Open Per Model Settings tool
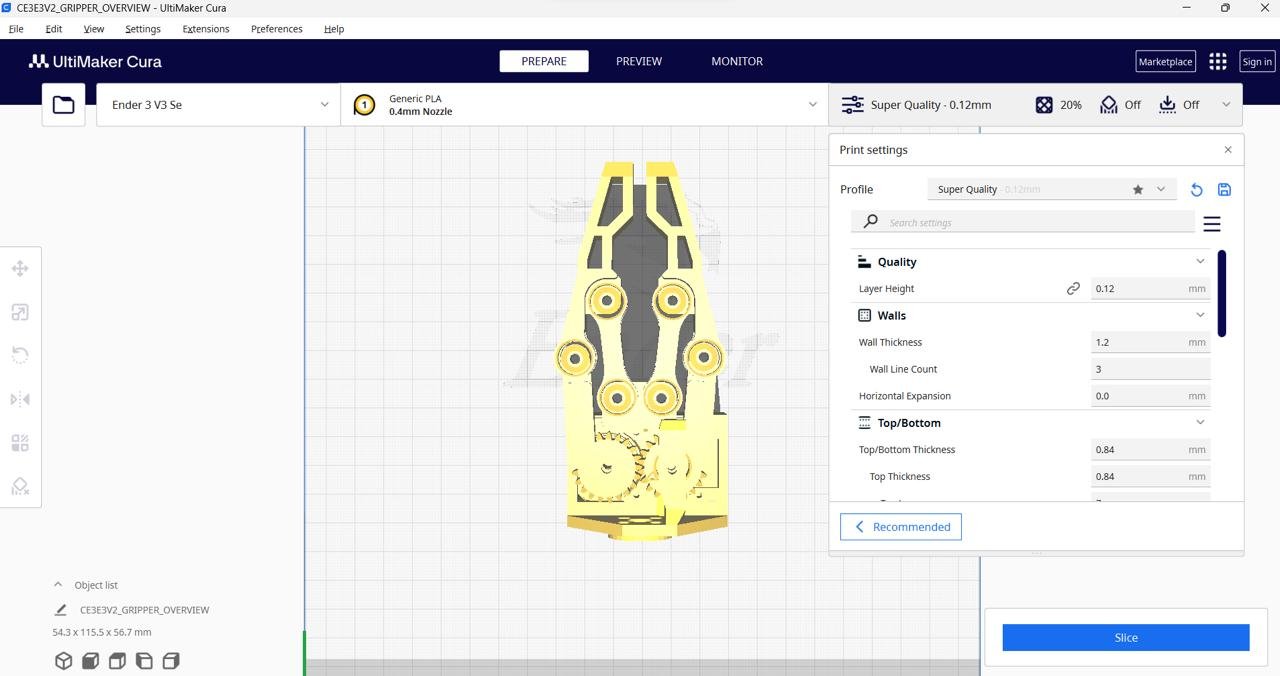1280x676 pixels. tap(20, 442)
